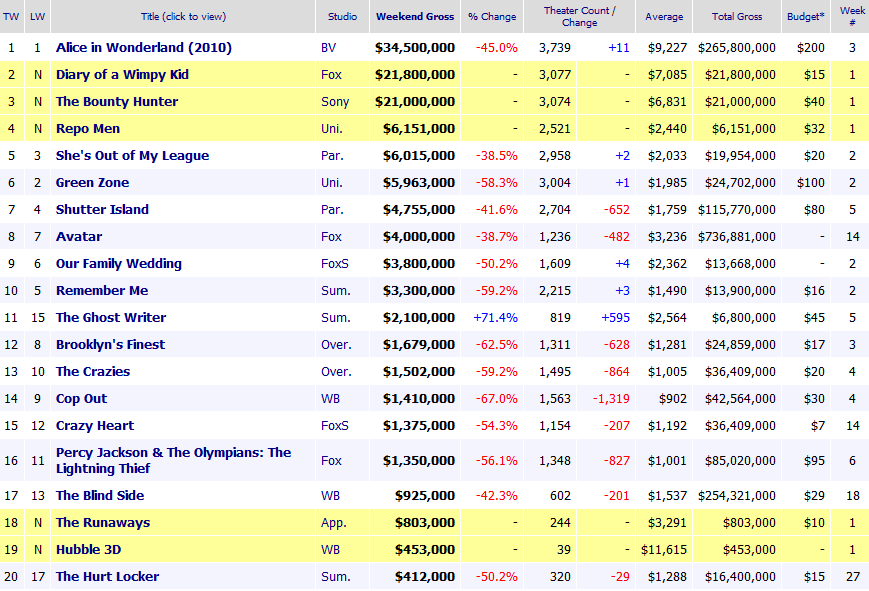Screen dimensions: 869x591
Task: Open the Cop Out title link
Action: [x=81, y=399]
